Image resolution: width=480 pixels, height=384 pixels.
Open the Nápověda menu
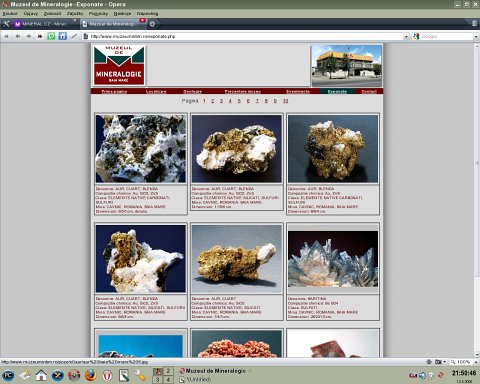click(x=147, y=14)
